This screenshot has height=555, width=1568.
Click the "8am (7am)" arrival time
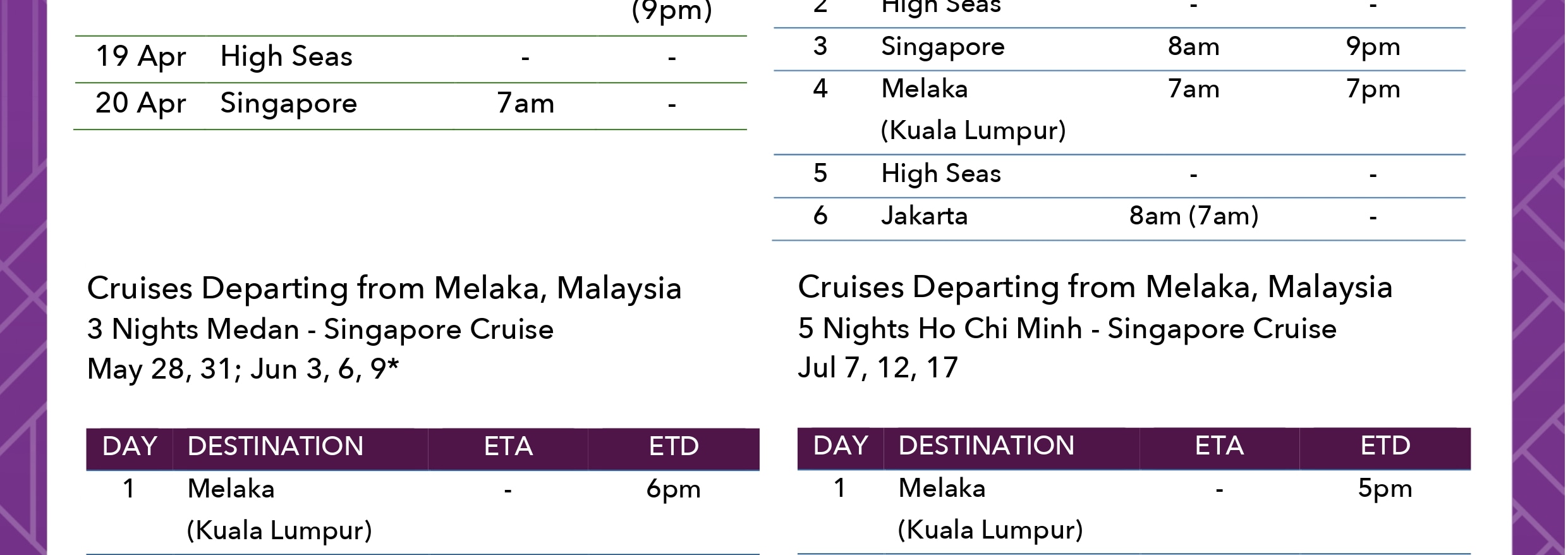(1193, 216)
